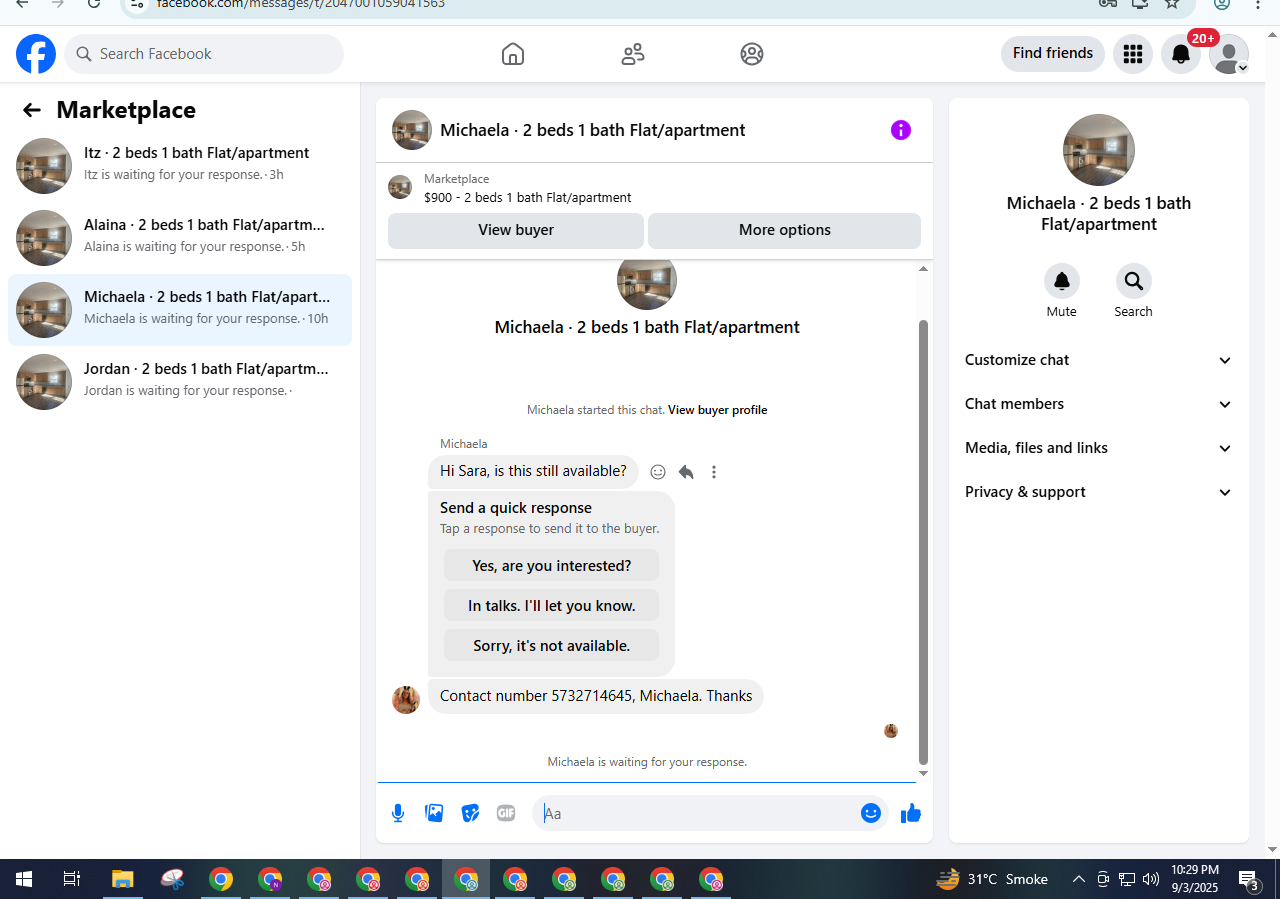Open the listing thumbnail beside the $900 price
1280x899 pixels.
pyautogui.click(x=400, y=187)
